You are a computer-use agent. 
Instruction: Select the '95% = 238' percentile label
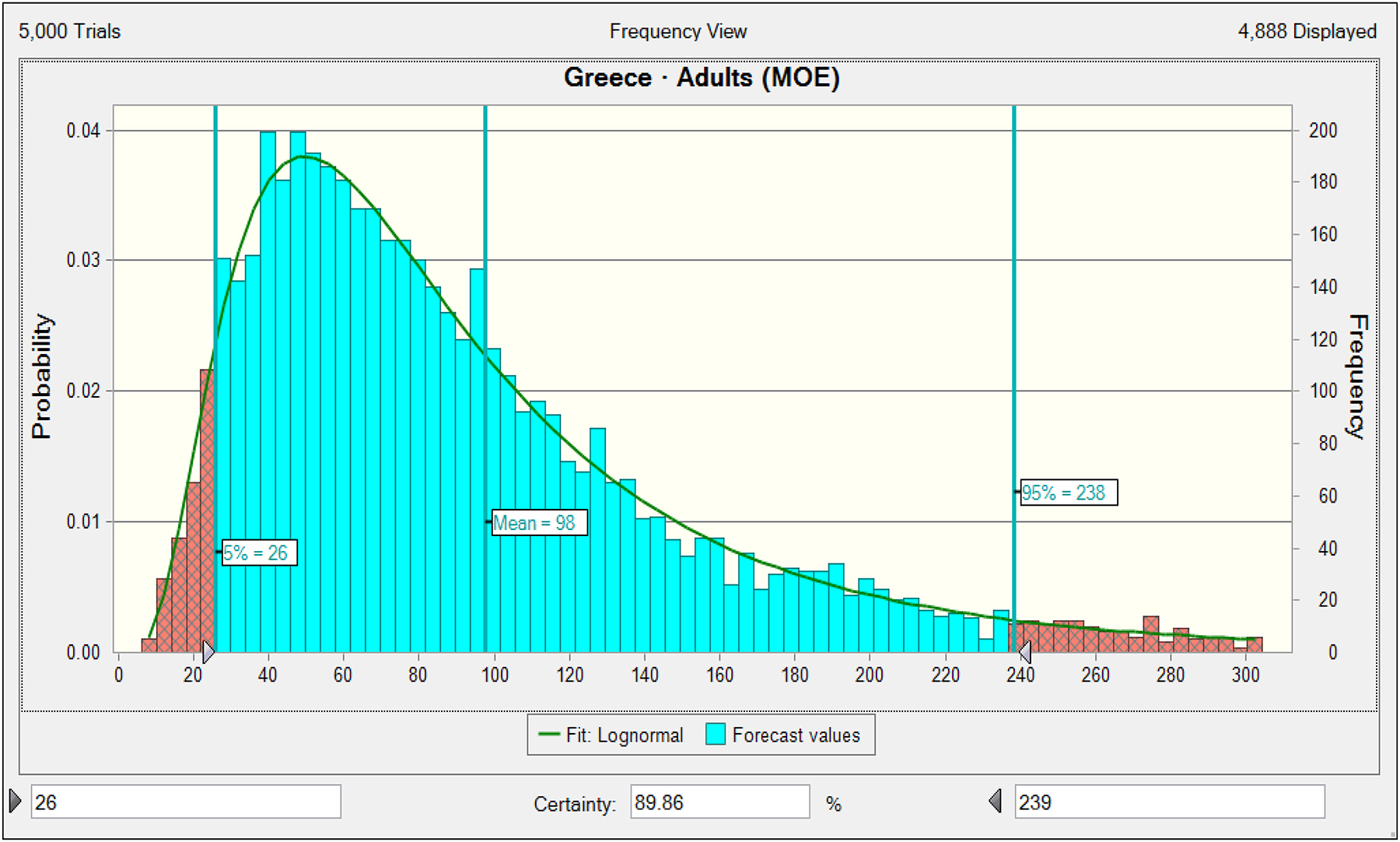pyautogui.click(x=1068, y=493)
